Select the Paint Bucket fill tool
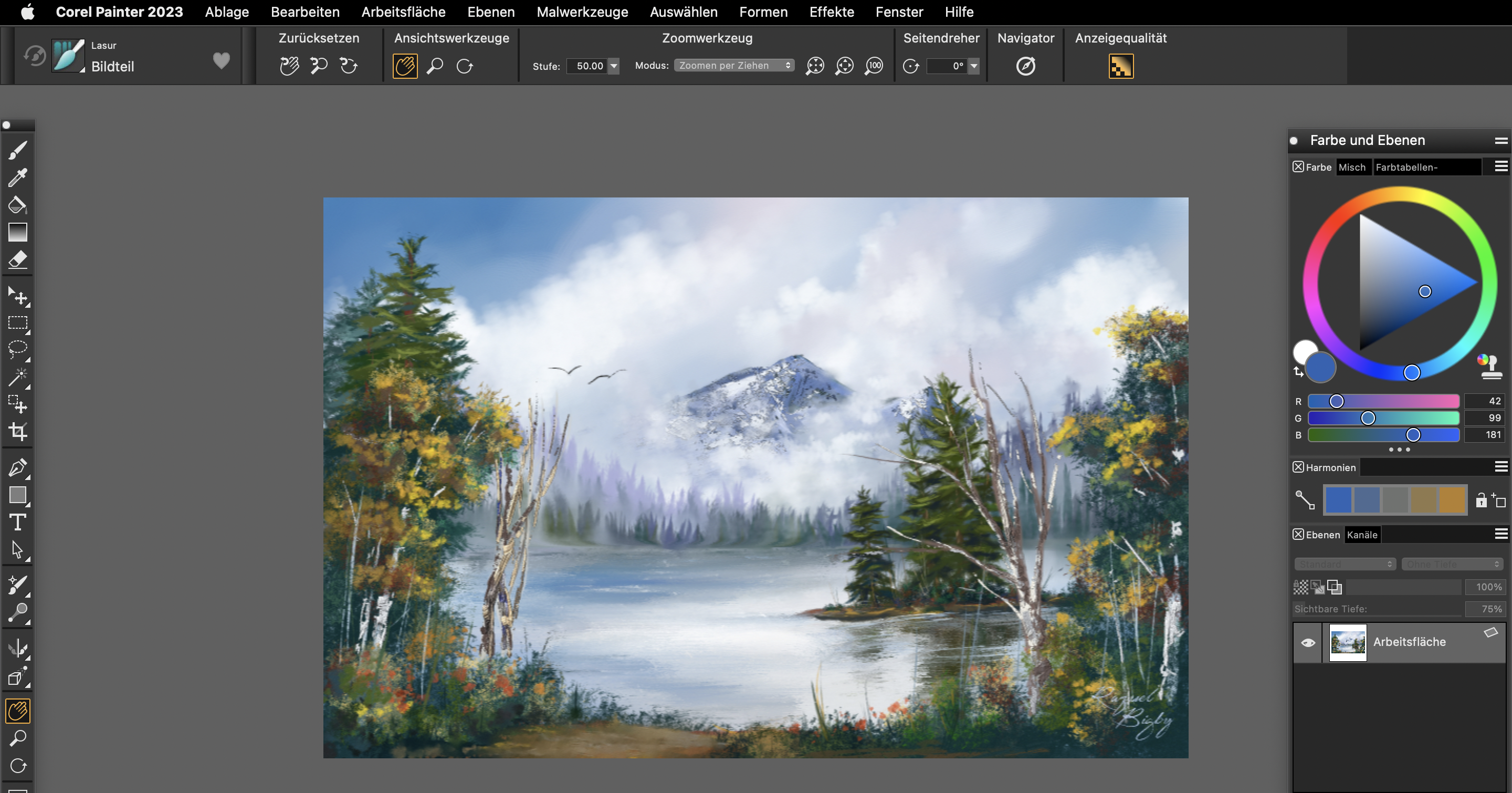This screenshot has height=793, width=1512. (18, 205)
